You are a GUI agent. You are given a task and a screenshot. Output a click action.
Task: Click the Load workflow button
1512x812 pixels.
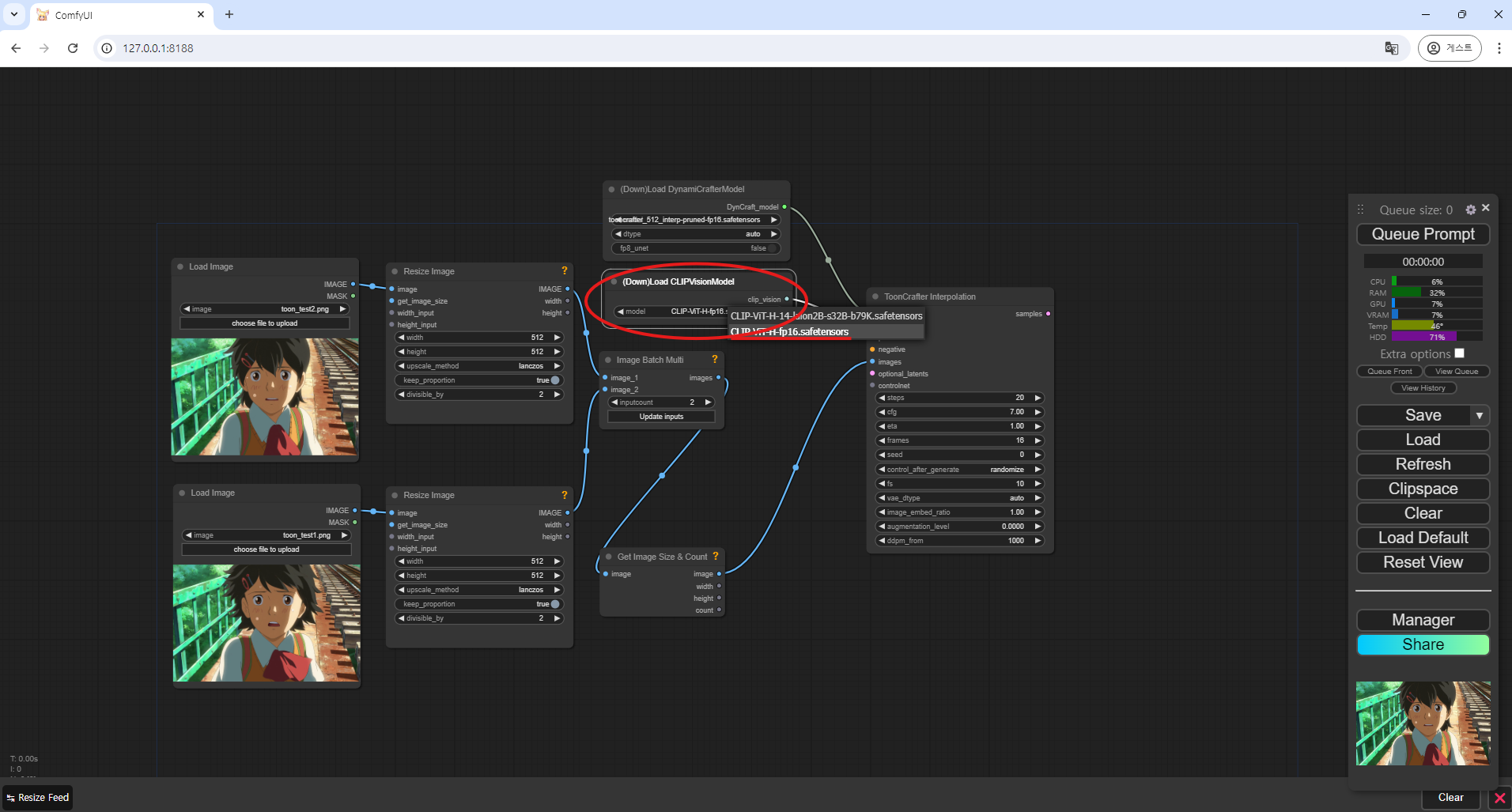pos(1423,440)
